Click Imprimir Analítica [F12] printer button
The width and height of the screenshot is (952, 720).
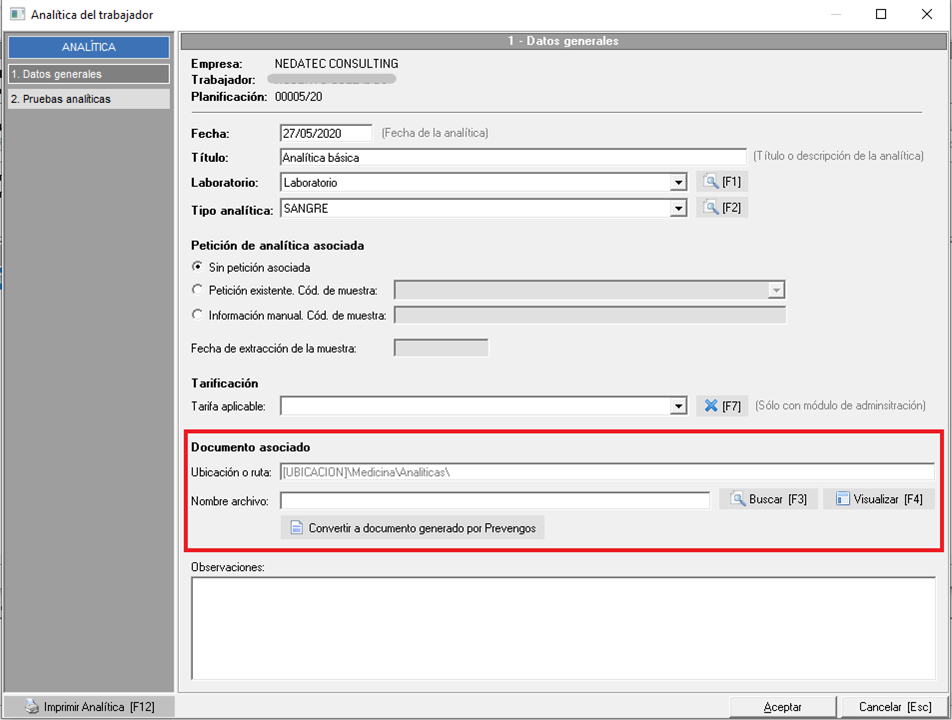coord(90,707)
